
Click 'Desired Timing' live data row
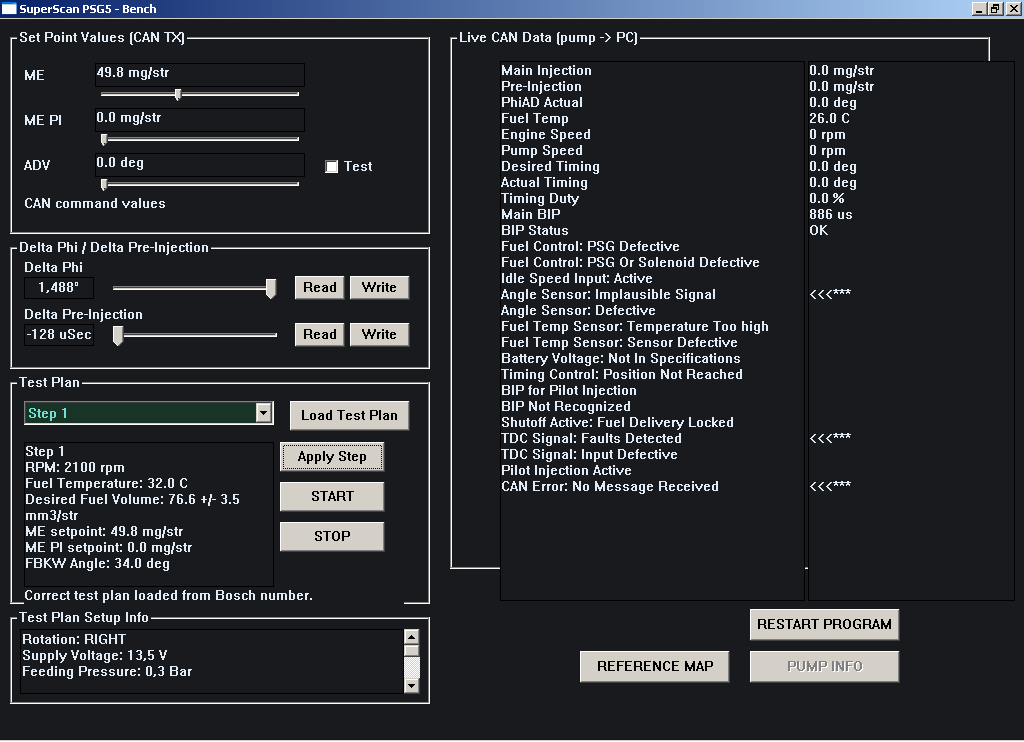point(550,167)
